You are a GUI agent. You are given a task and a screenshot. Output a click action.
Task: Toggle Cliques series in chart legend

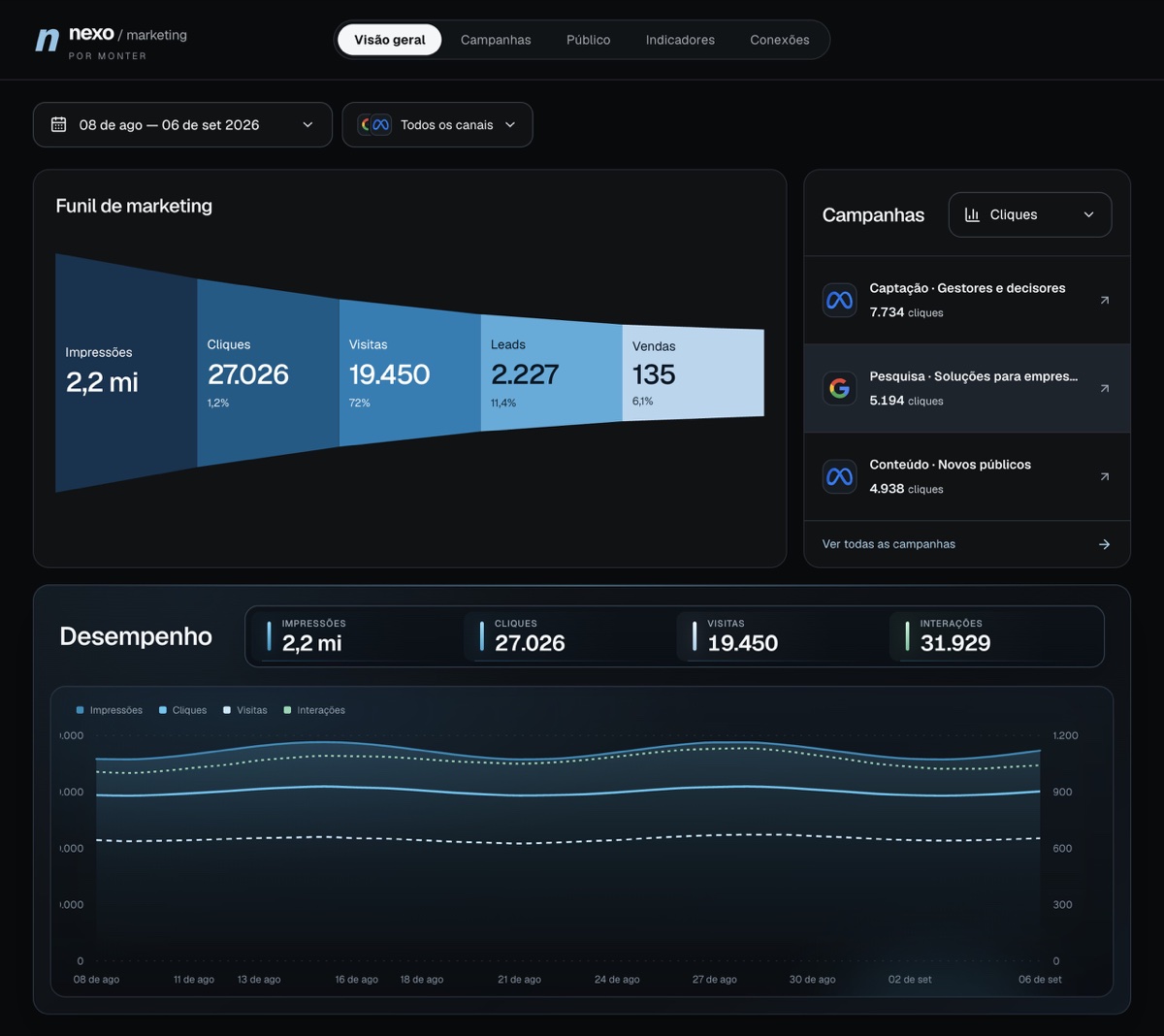pyautogui.click(x=182, y=710)
